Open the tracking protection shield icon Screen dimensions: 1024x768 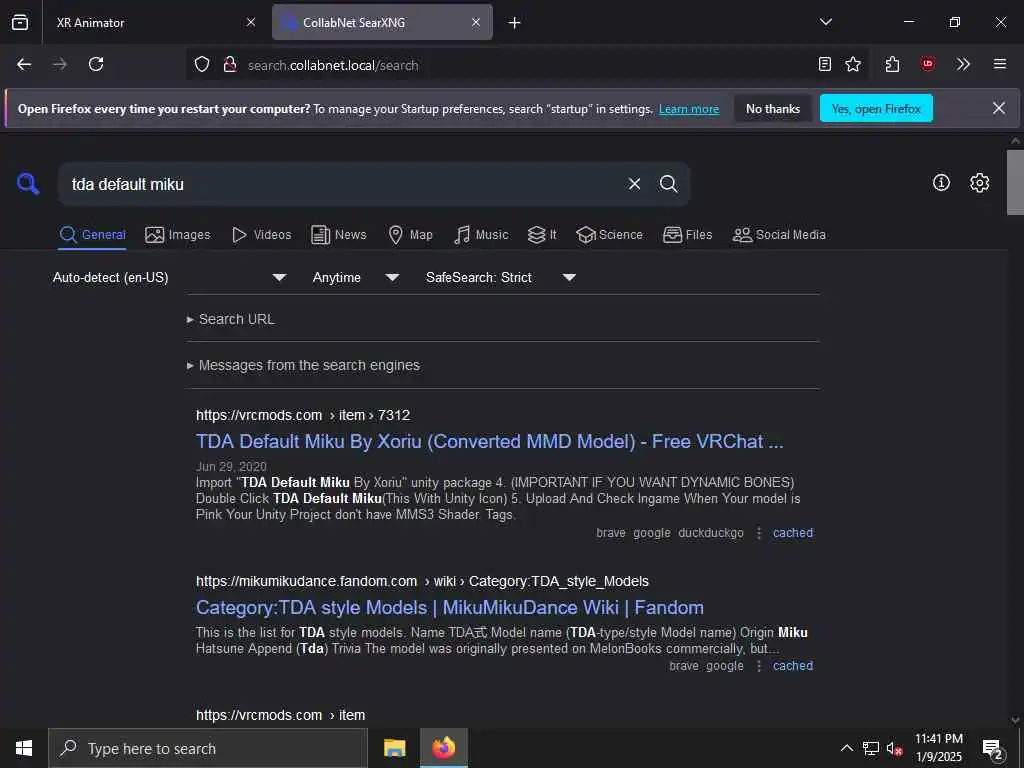tap(202, 65)
